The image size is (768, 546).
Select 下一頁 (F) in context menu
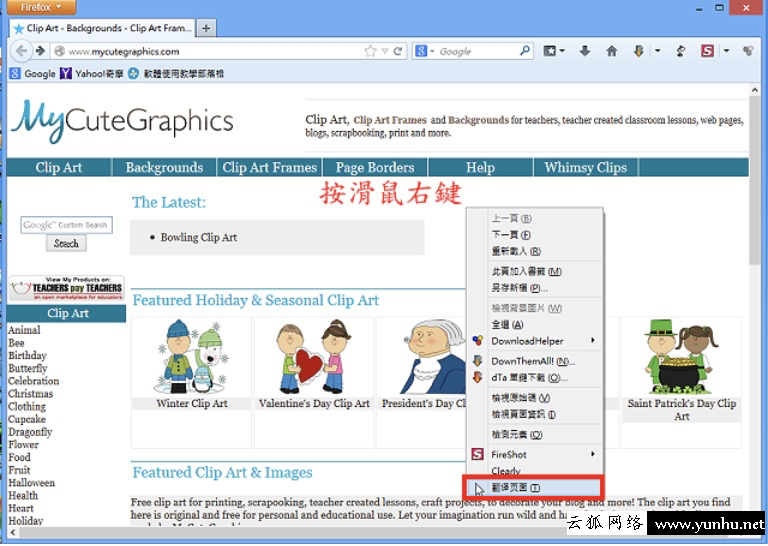535,235
